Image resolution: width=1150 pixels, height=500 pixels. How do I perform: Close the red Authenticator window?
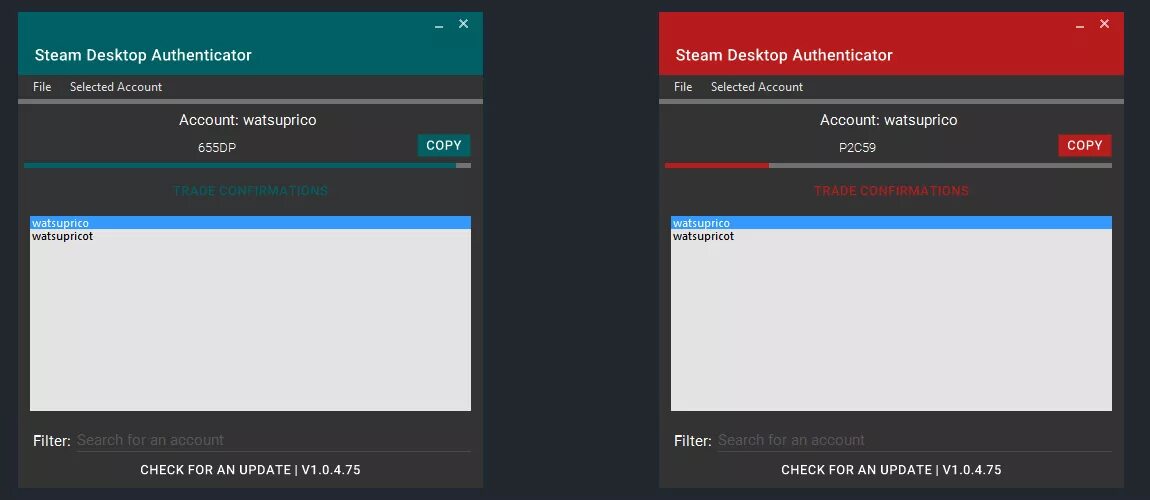coord(1105,23)
